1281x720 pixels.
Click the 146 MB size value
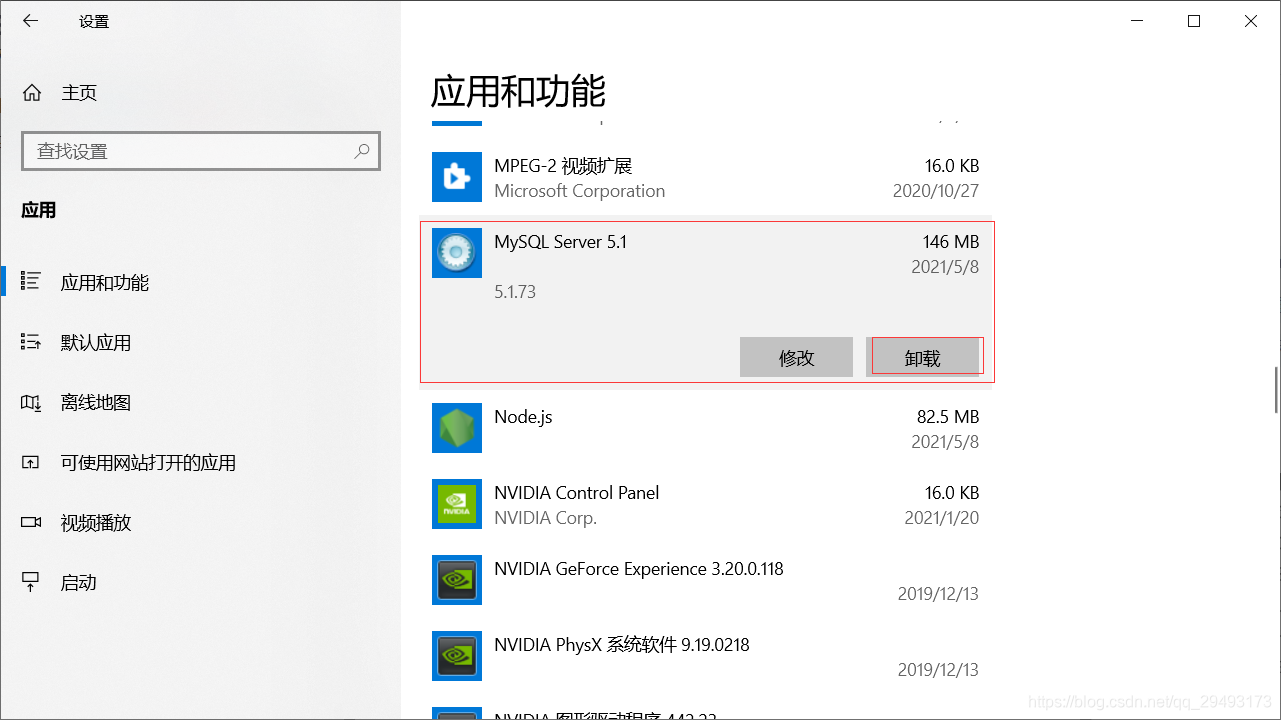[x=951, y=242]
